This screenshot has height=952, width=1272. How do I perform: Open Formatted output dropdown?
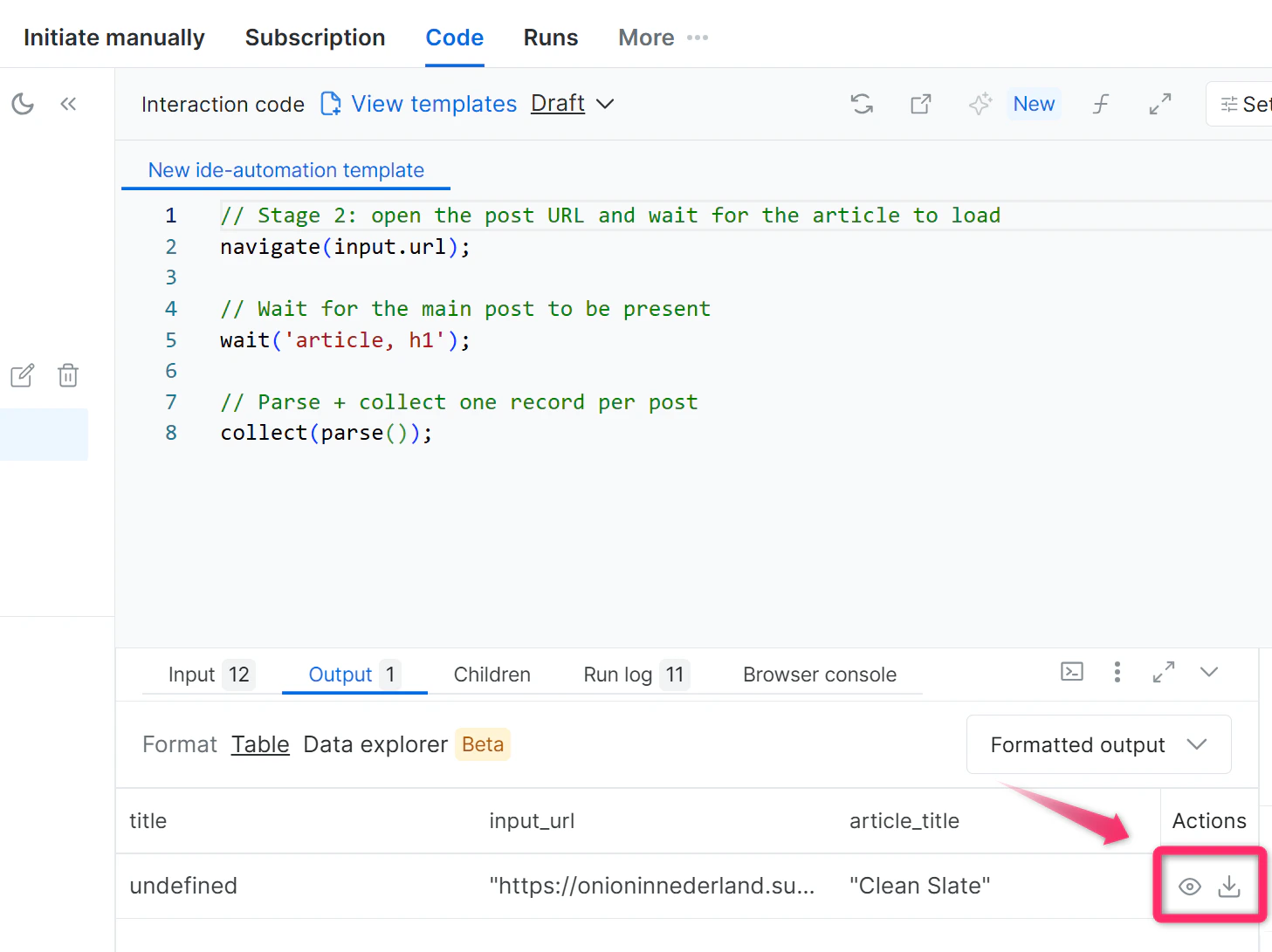click(1099, 744)
